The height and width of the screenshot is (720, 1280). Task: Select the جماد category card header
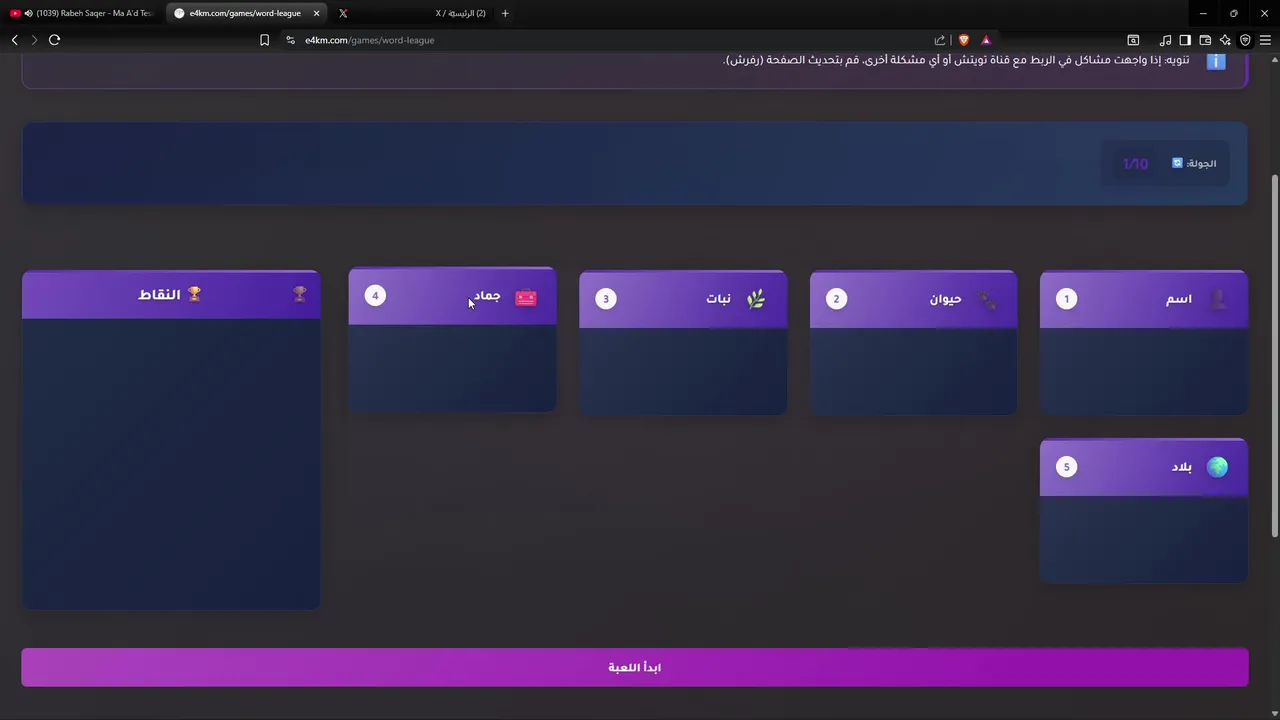pyautogui.click(x=452, y=296)
